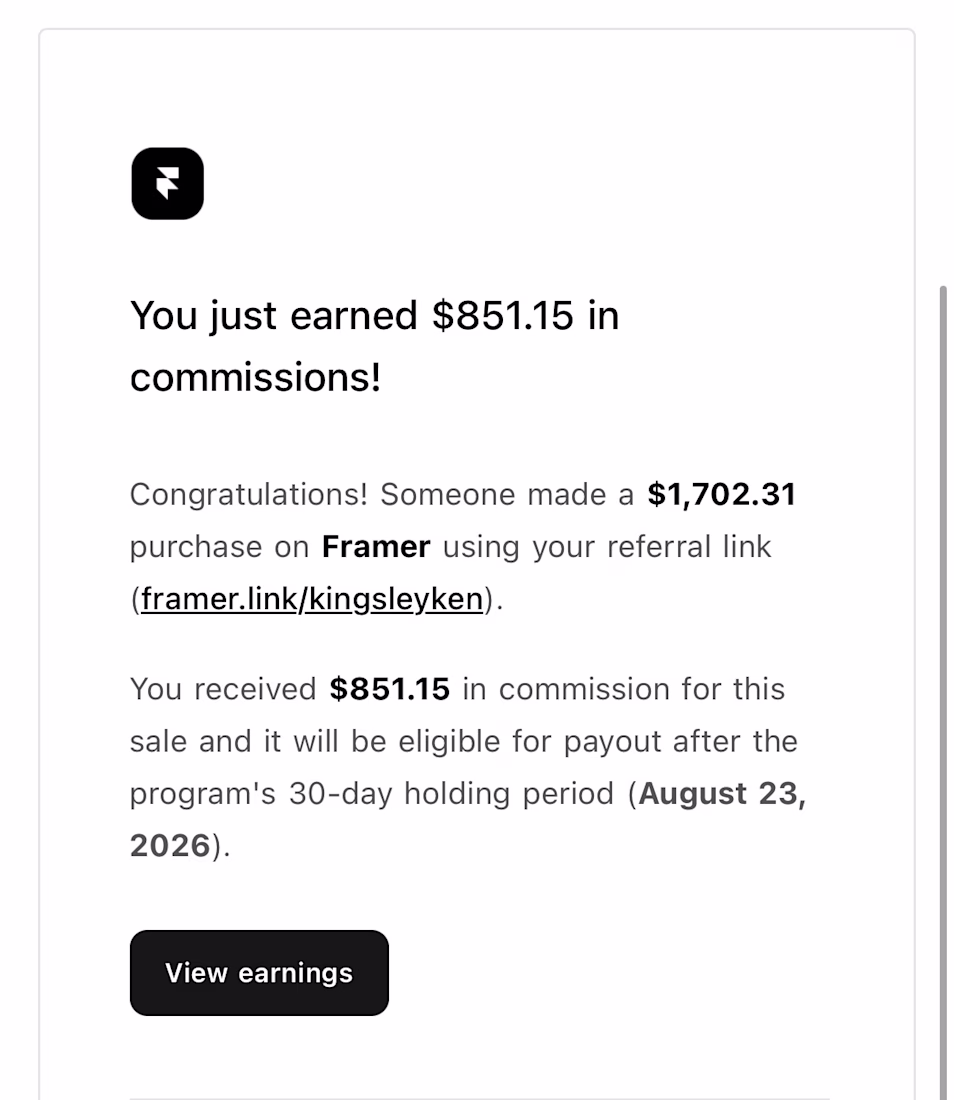Select the bold $1,702.31 purchase amount
The height and width of the screenshot is (1100, 954).
point(721,494)
